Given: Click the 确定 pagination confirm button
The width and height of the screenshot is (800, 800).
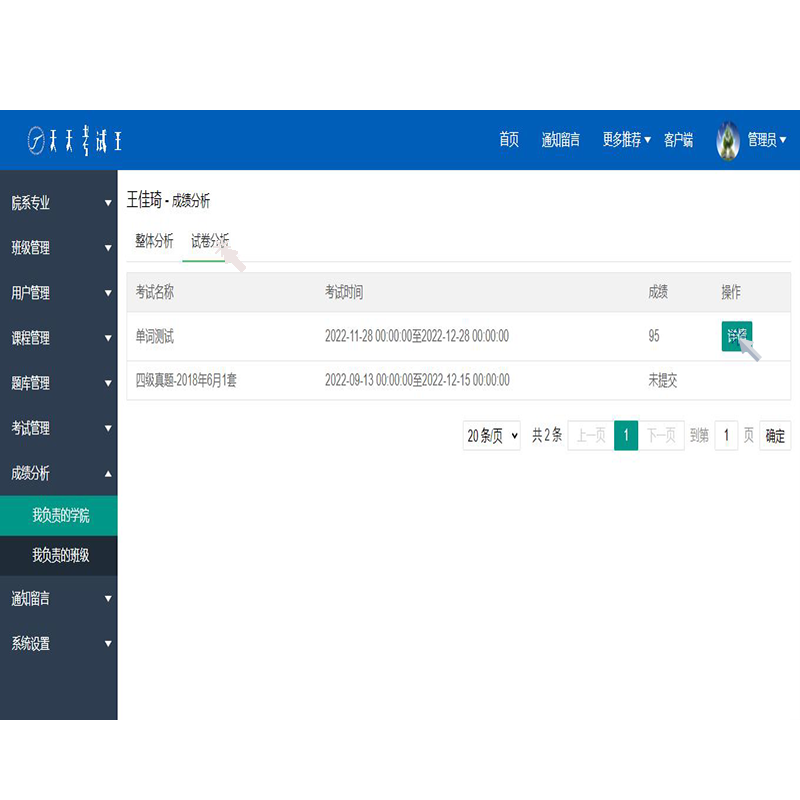Looking at the screenshot, I should (x=775, y=435).
